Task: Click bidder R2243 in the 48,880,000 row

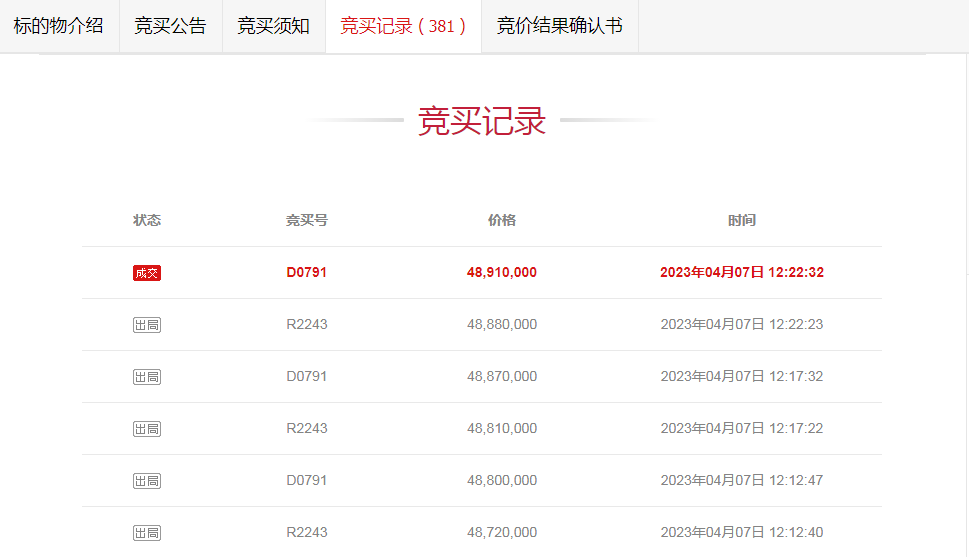Action: (x=307, y=325)
